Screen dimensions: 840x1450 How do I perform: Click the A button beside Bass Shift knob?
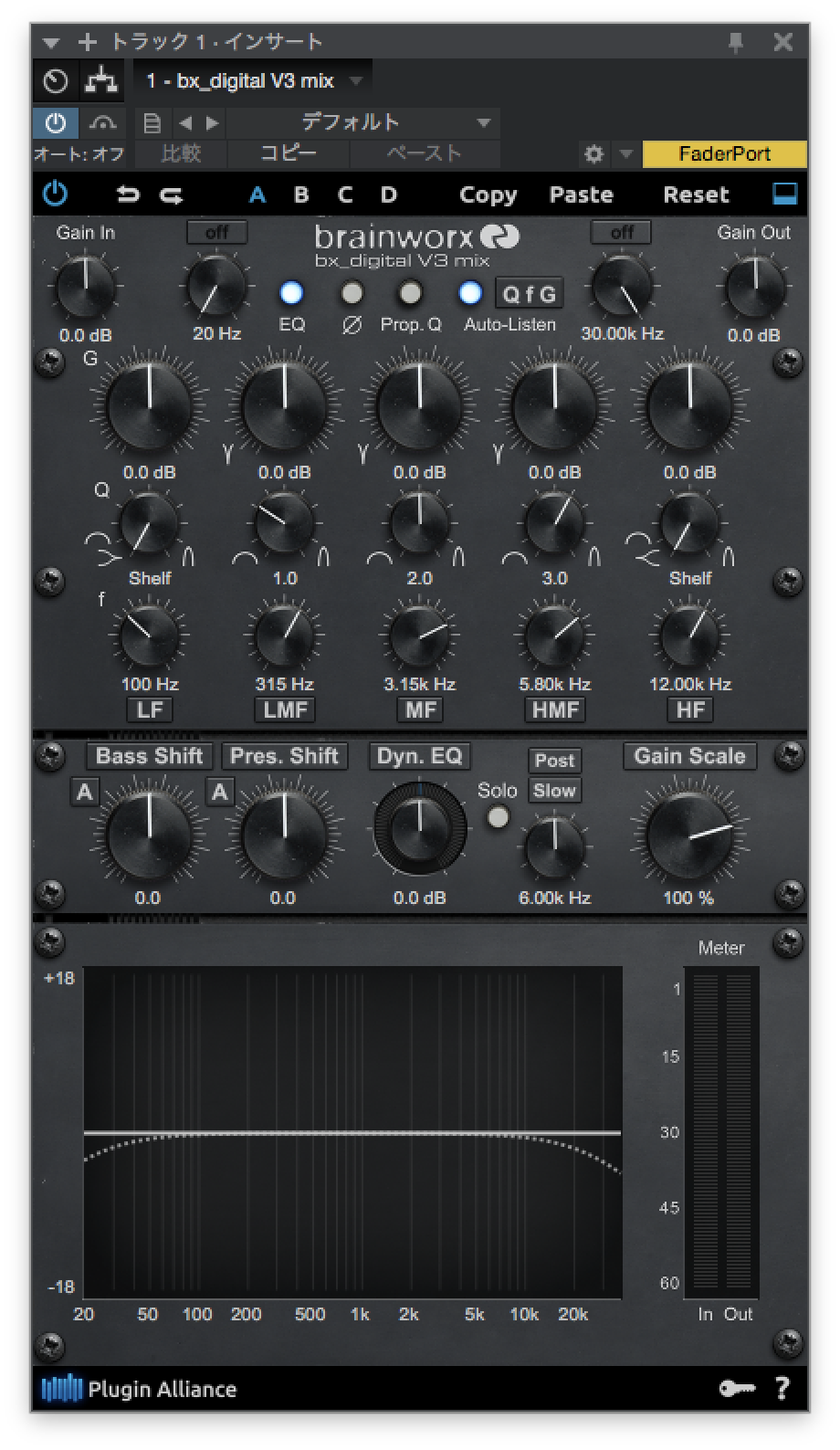(x=85, y=792)
